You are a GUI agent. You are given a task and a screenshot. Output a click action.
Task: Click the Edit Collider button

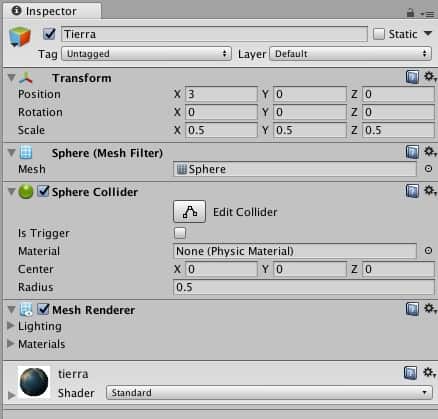[x=189, y=212]
